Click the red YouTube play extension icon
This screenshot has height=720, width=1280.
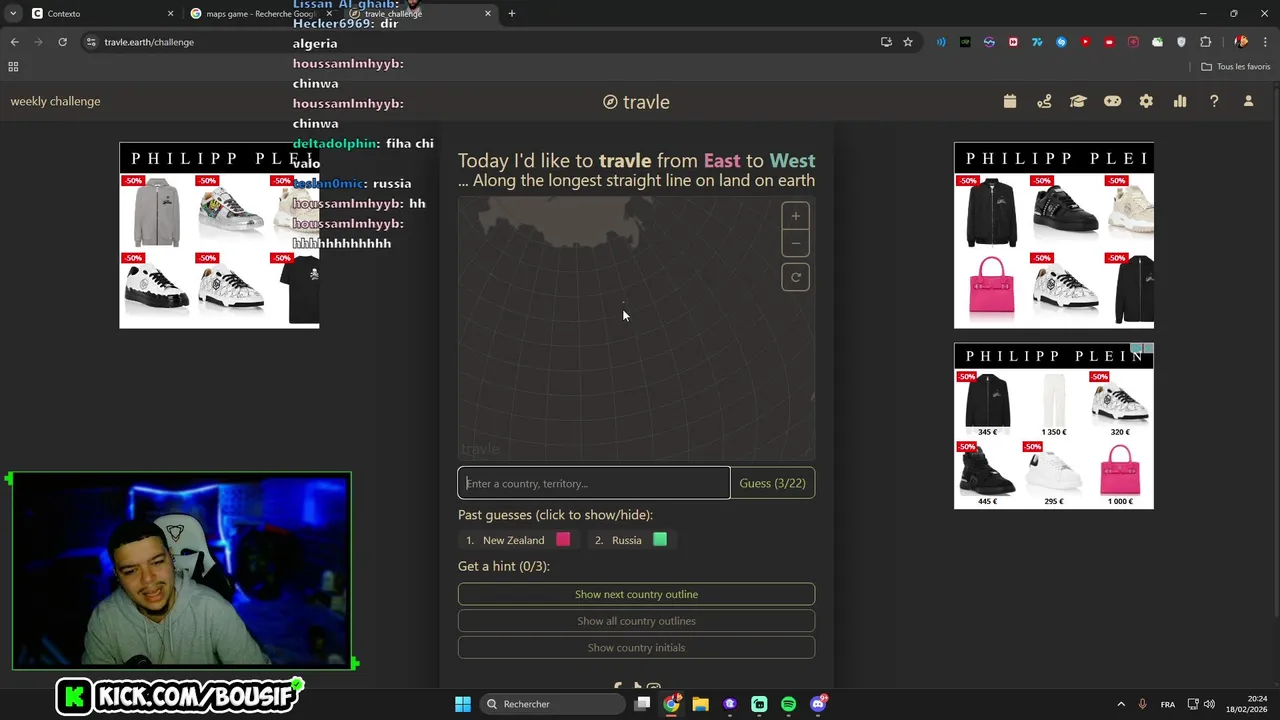1085,42
